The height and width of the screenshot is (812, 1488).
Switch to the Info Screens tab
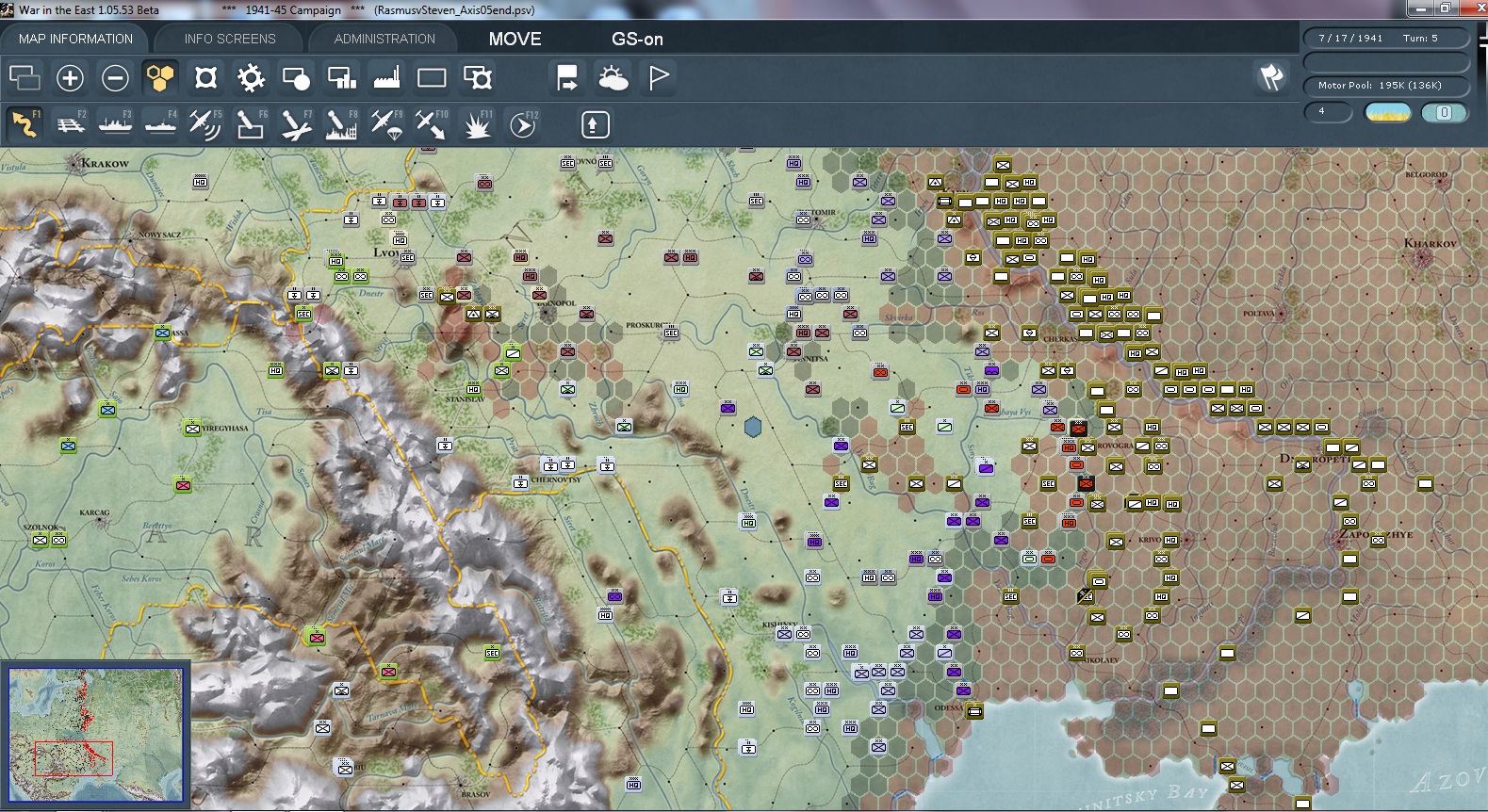coord(230,39)
